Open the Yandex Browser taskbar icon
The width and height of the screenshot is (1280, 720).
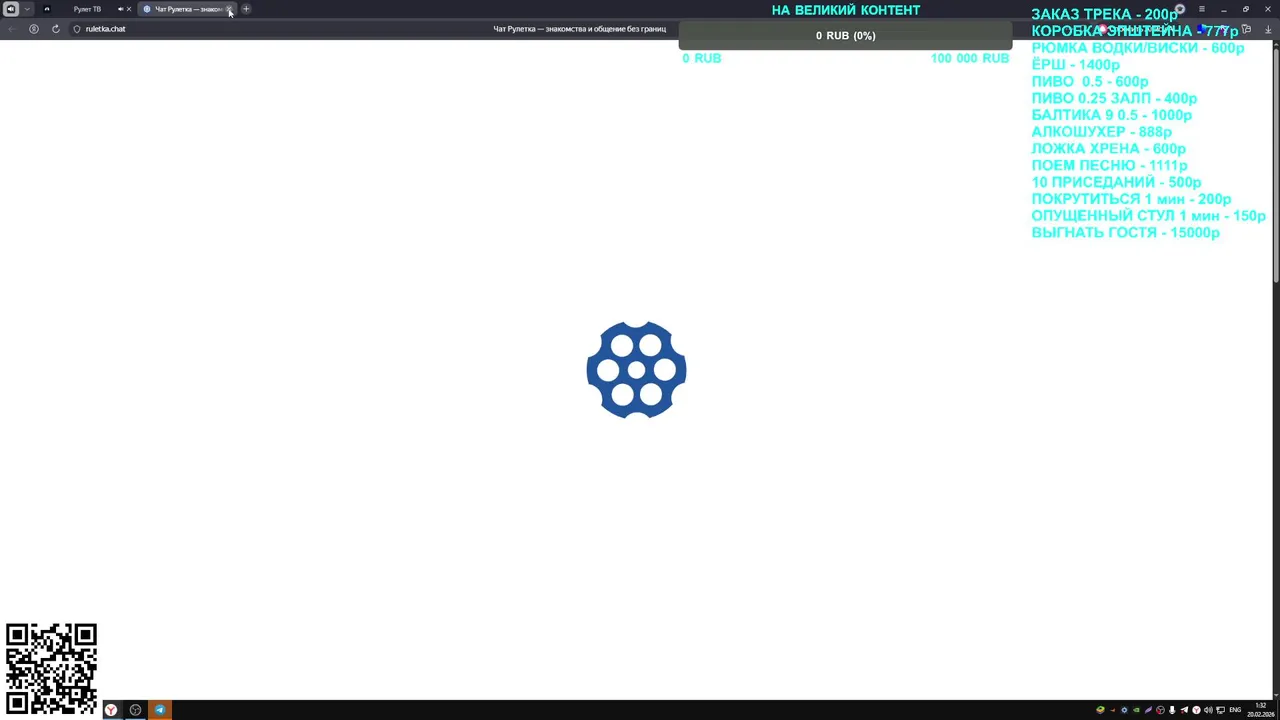pyautogui.click(x=111, y=710)
